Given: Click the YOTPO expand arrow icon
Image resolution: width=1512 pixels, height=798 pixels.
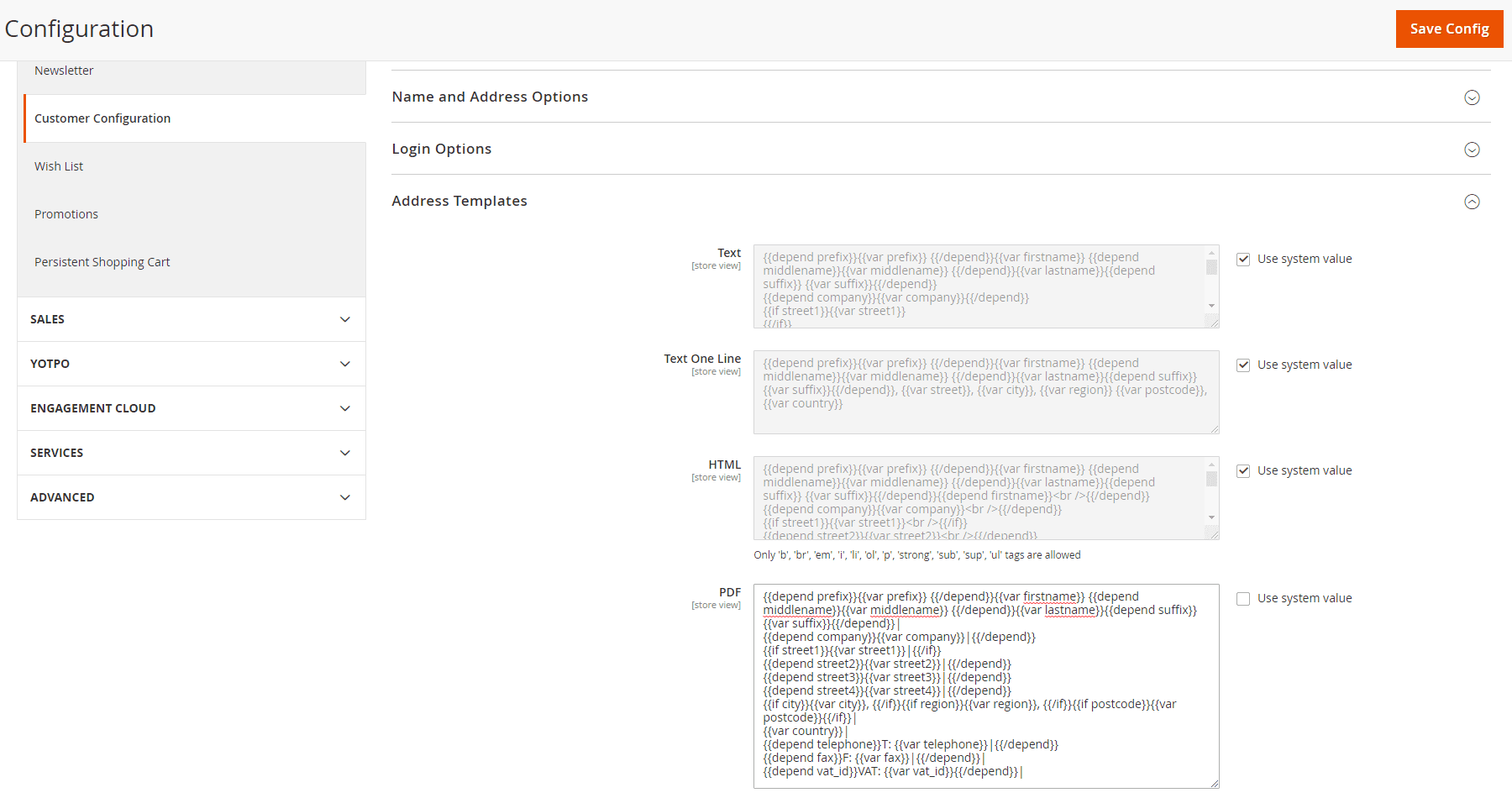Looking at the screenshot, I should coord(345,364).
